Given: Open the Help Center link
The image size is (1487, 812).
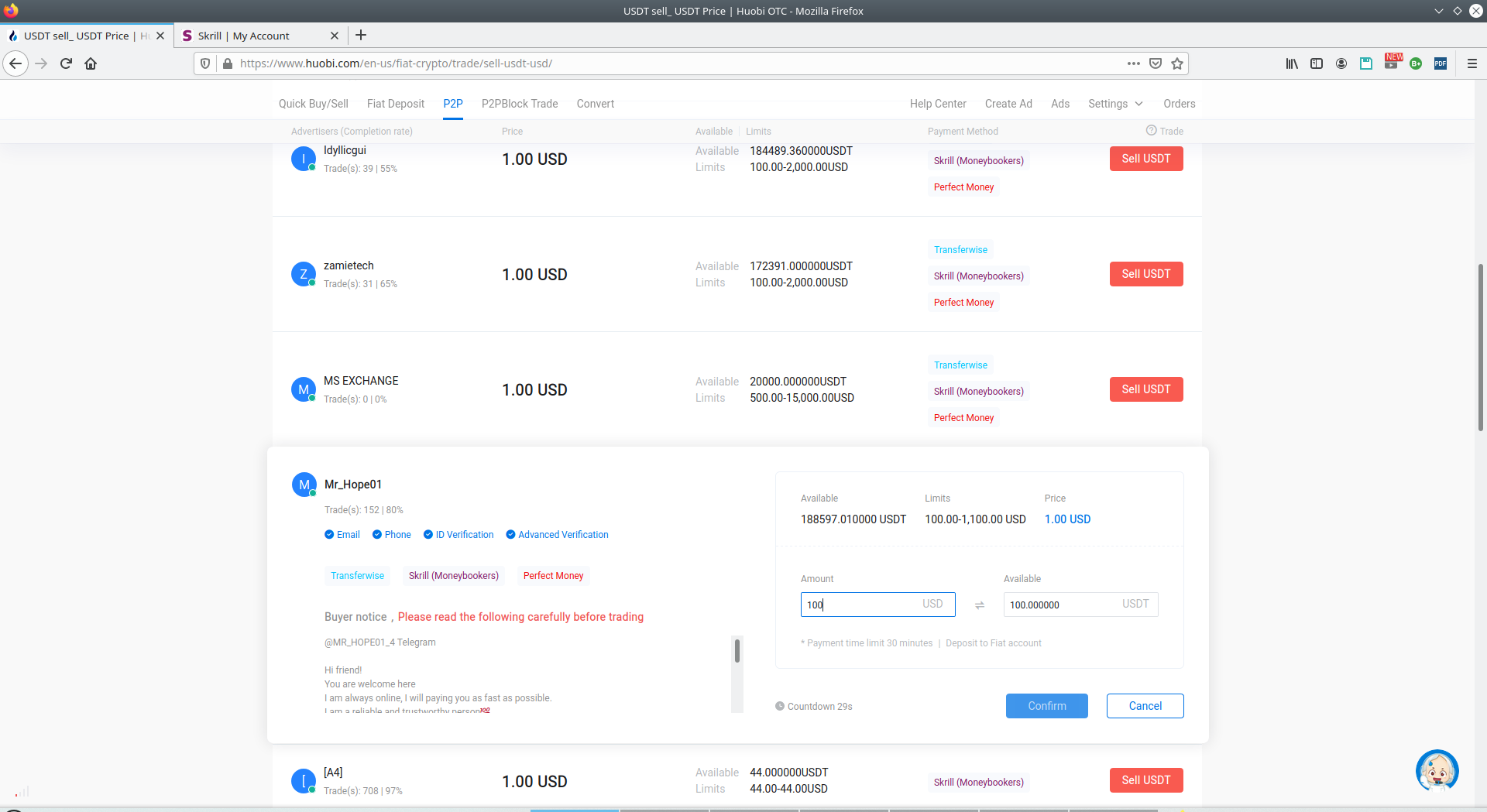Looking at the screenshot, I should pos(938,104).
